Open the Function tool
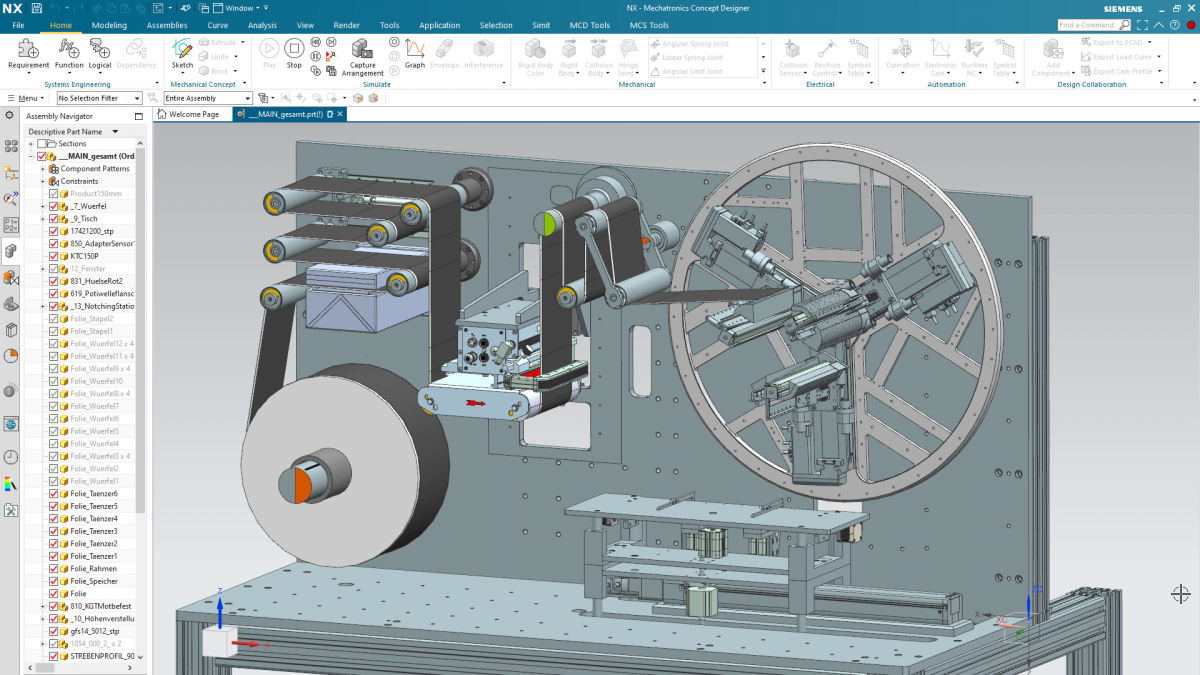 click(69, 55)
